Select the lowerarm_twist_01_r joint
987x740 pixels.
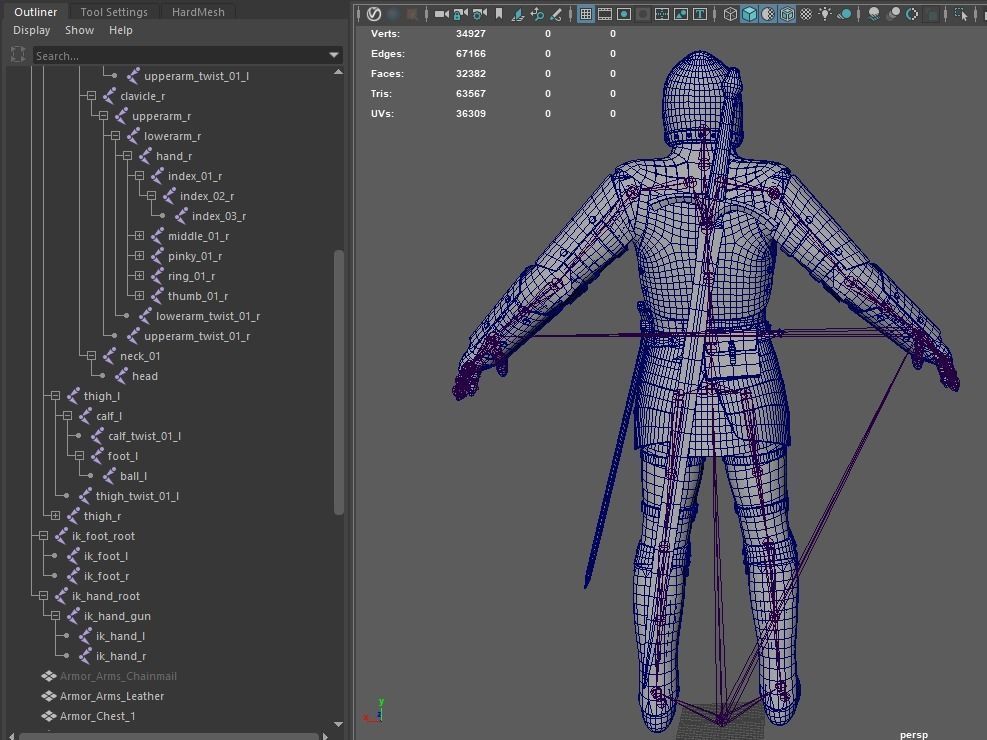[x=208, y=316]
